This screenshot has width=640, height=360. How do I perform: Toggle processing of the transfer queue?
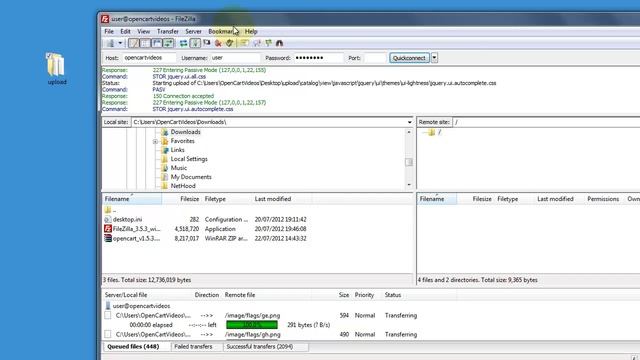pos(195,43)
